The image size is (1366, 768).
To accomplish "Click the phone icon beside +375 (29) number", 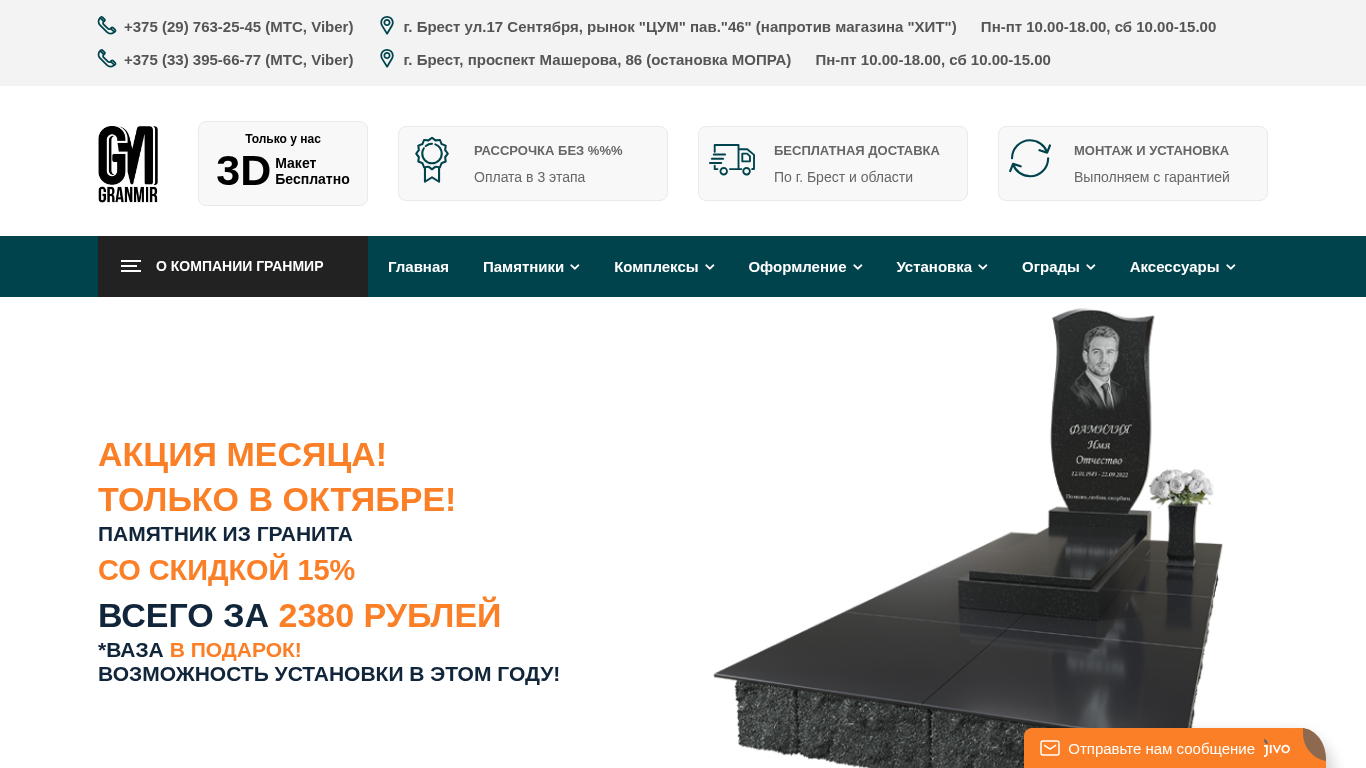I will click(107, 26).
